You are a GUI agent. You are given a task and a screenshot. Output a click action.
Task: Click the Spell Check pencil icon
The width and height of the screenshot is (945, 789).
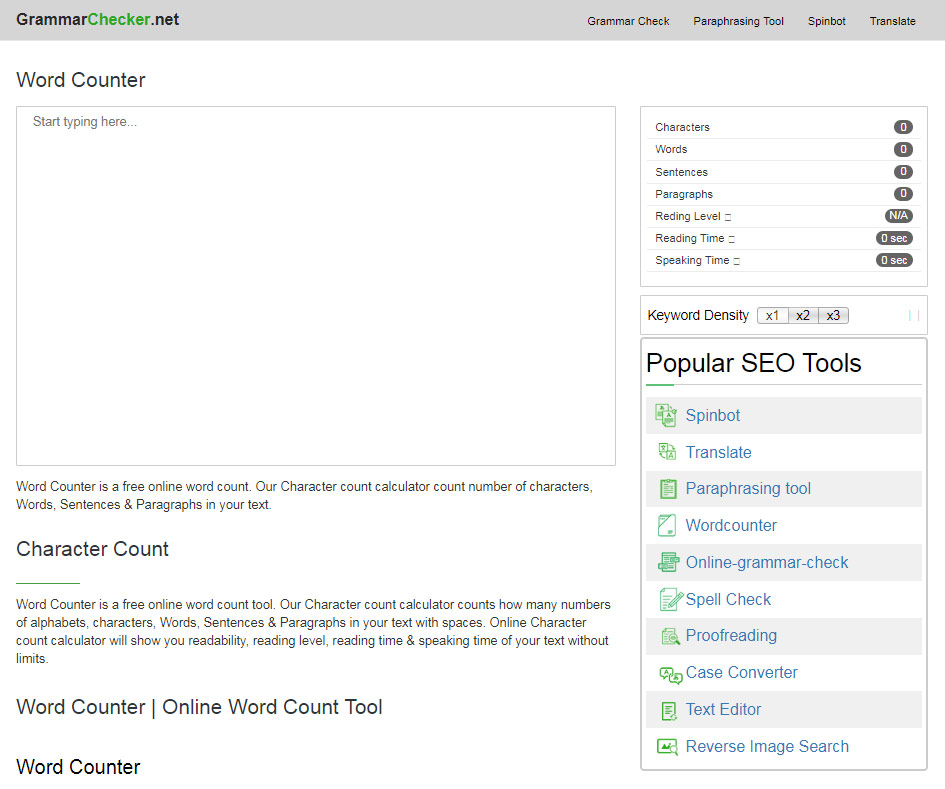669,600
